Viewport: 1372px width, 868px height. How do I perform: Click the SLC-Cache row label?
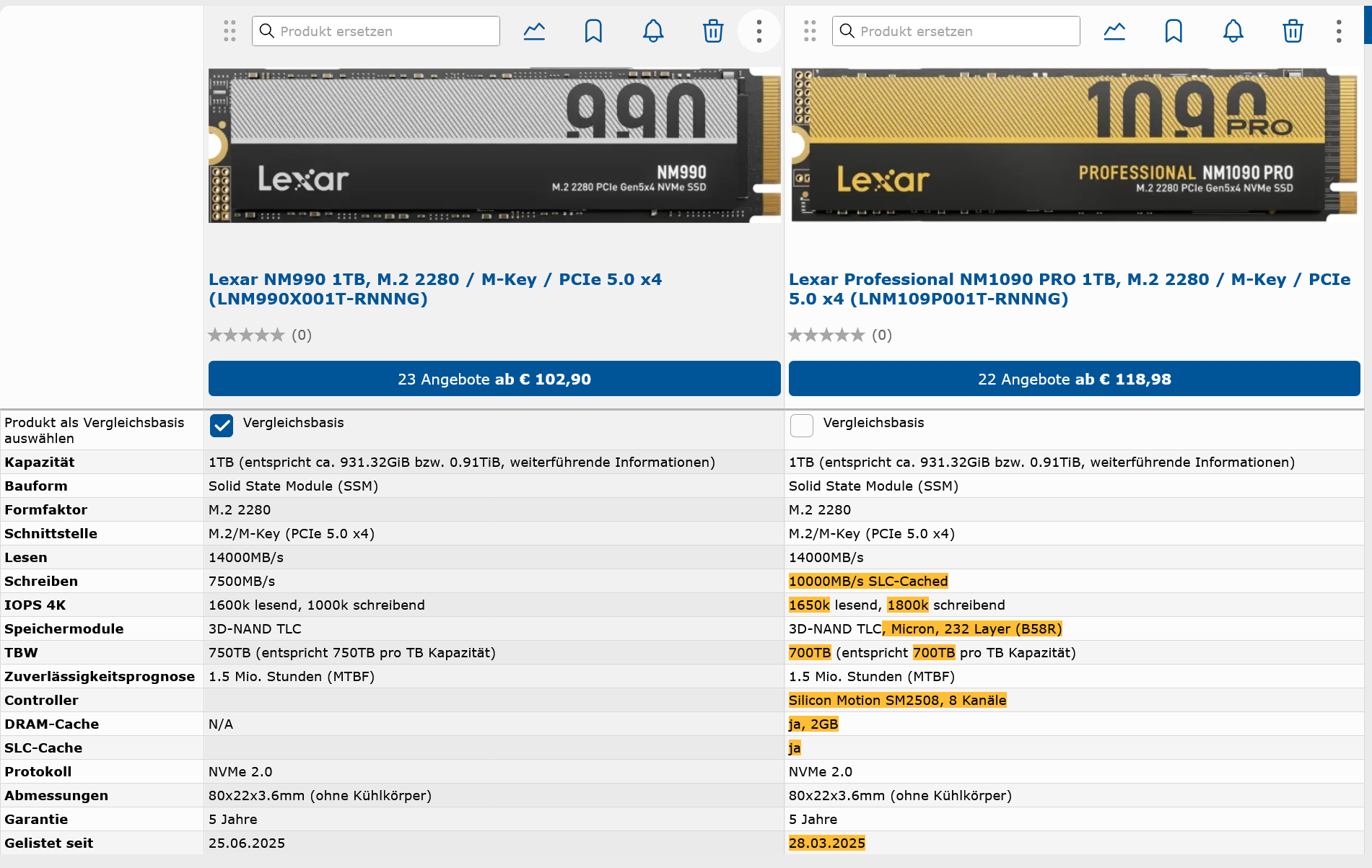[43, 748]
